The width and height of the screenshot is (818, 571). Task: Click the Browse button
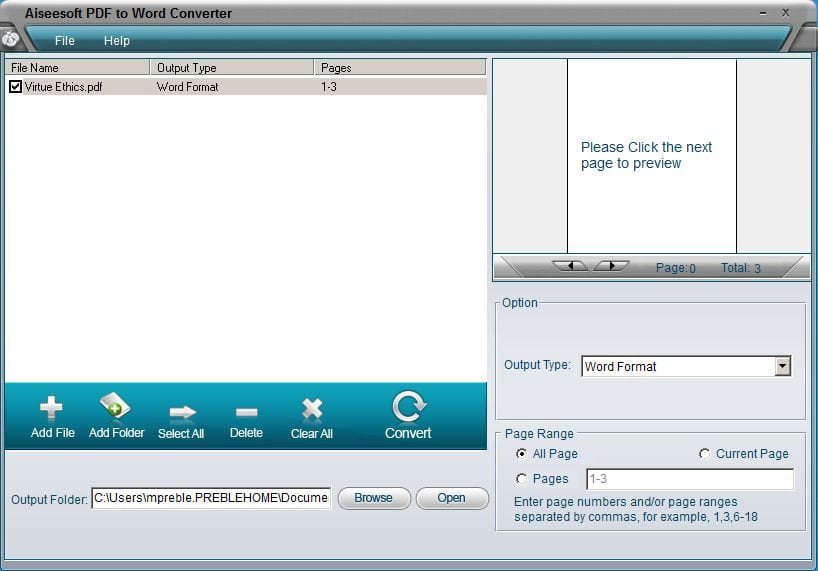click(x=373, y=498)
